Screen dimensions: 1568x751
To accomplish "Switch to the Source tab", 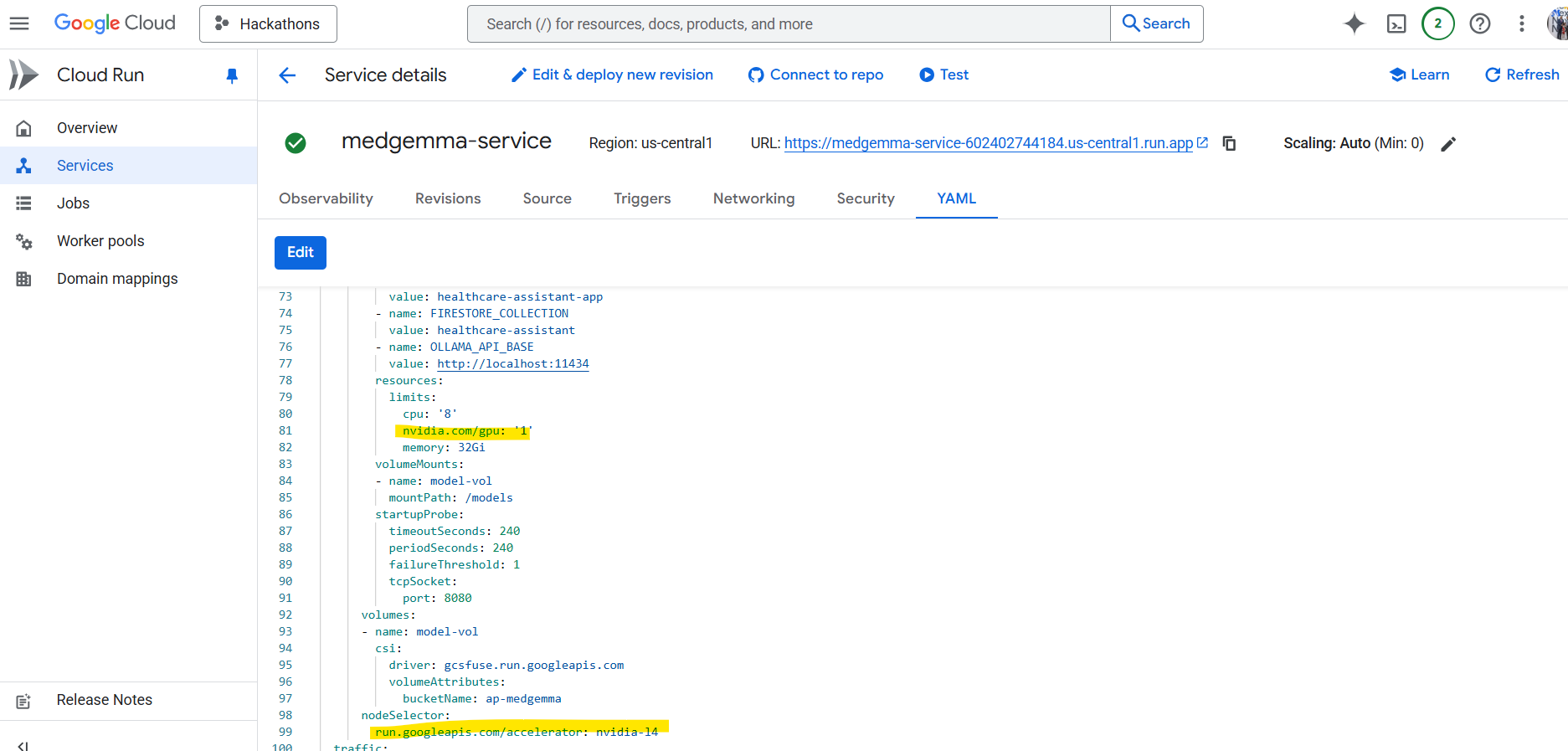I will point(547,198).
